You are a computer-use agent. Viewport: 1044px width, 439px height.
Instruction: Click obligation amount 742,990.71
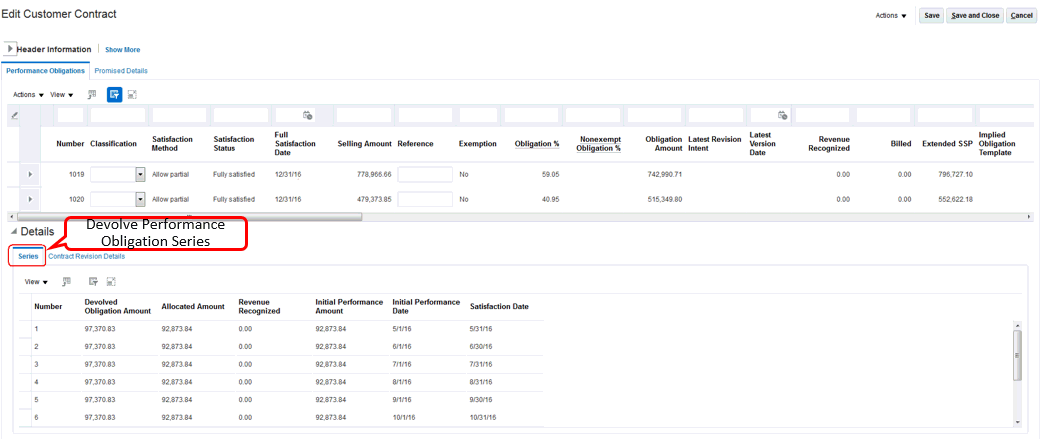[x=664, y=175]
